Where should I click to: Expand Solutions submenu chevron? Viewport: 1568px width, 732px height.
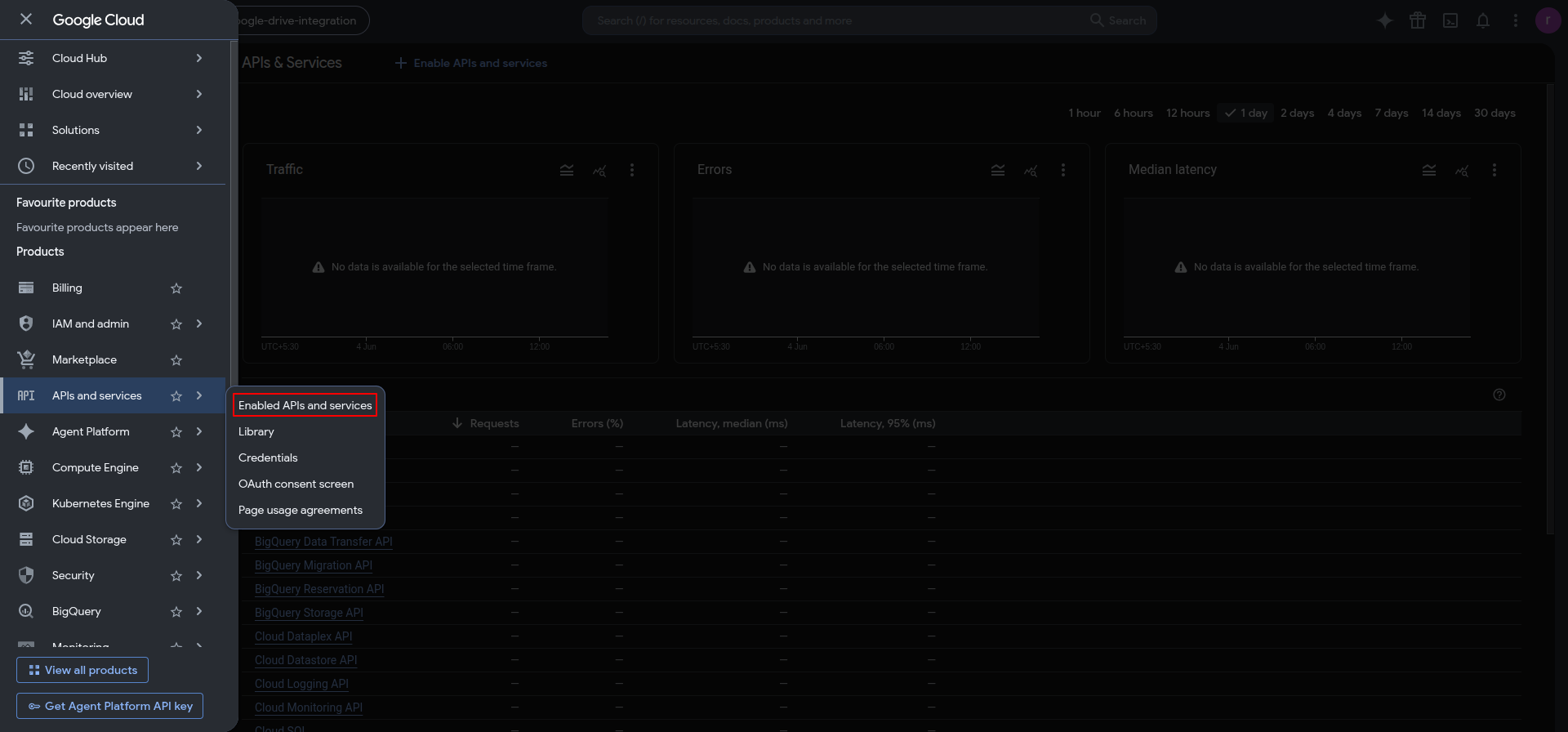pyautogui.click(x=199, y=130)
